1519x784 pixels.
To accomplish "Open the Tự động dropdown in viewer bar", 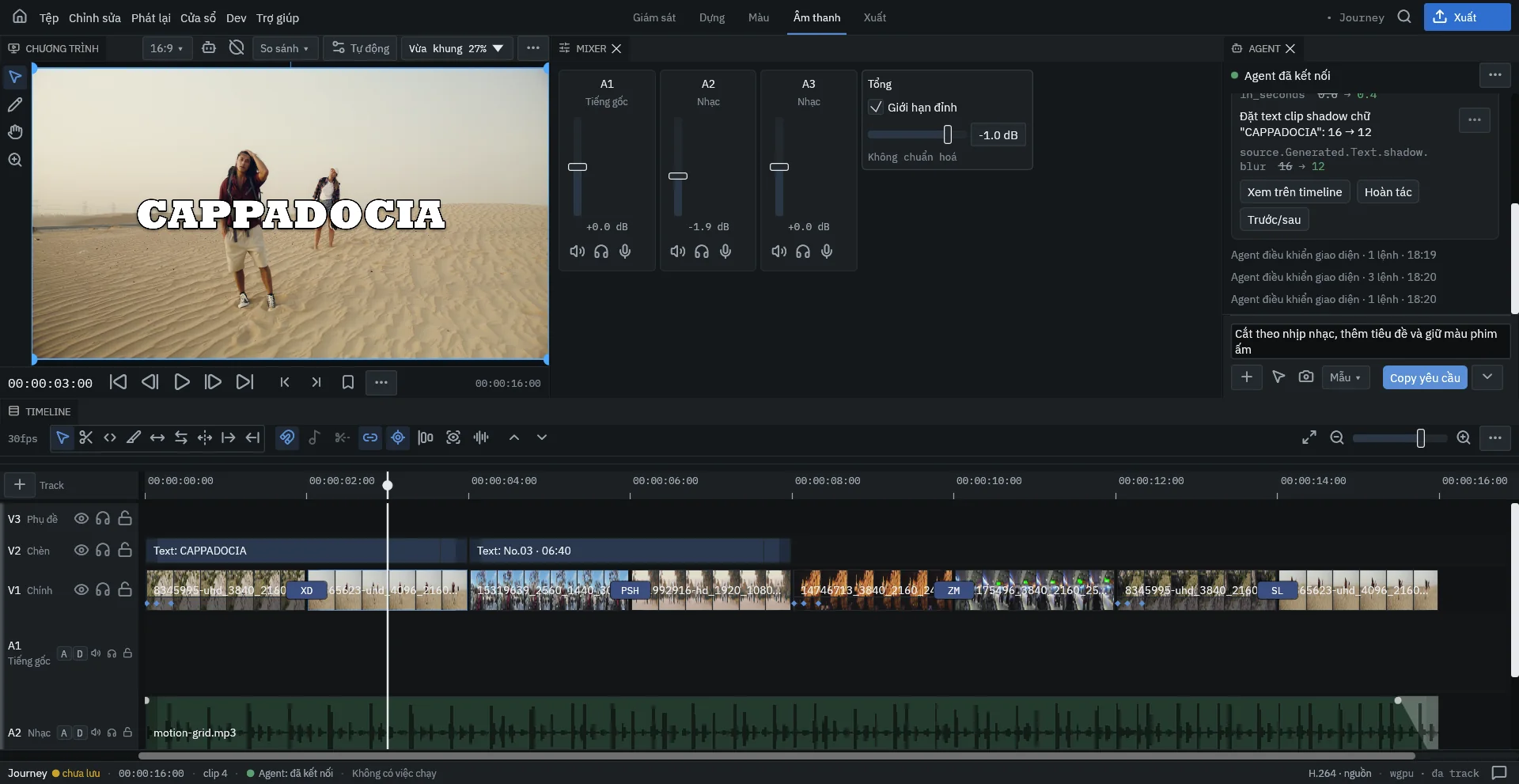I will [361, 48].
